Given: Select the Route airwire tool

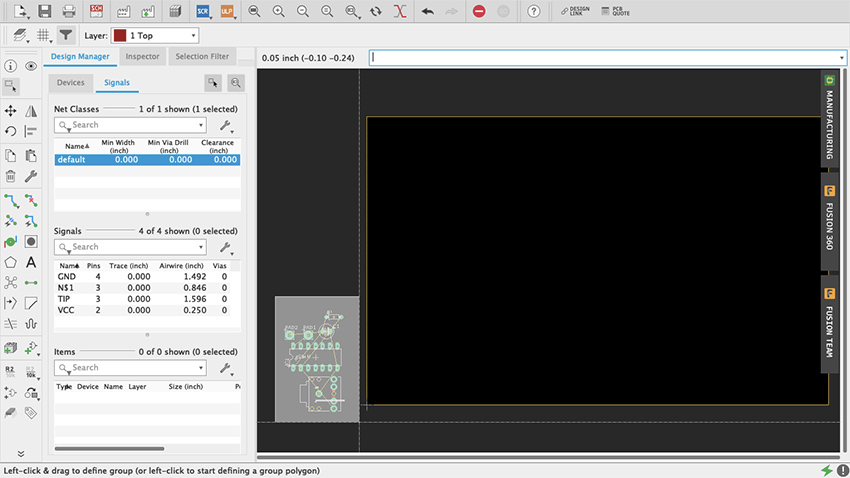Looking at the screenshot, I should (10, 201).
